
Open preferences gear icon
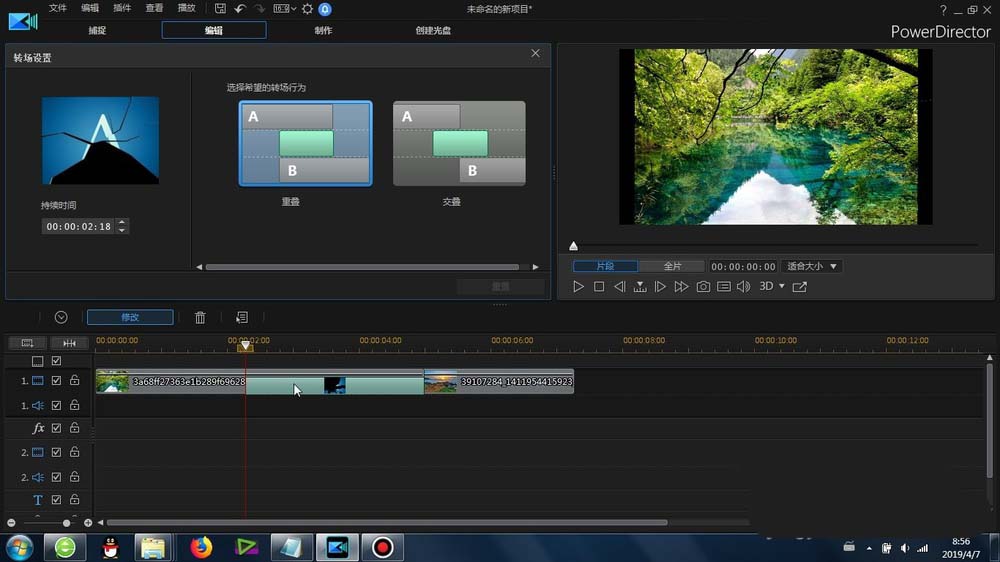pos(307,9)
